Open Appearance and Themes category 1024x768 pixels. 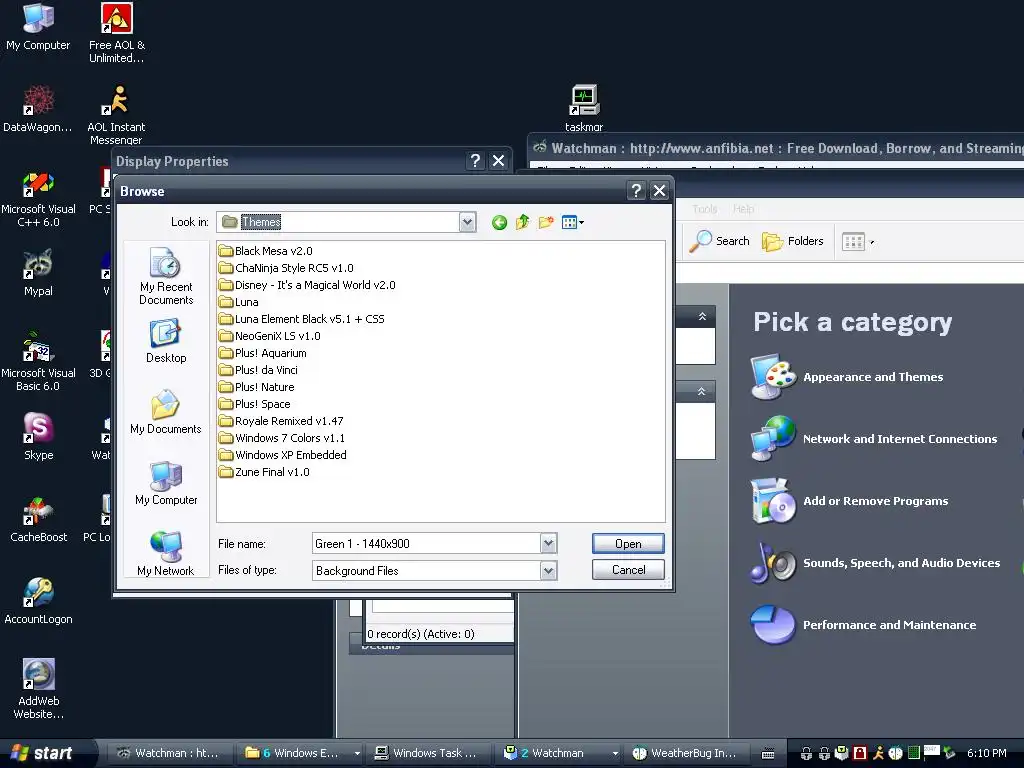point(846,377)
